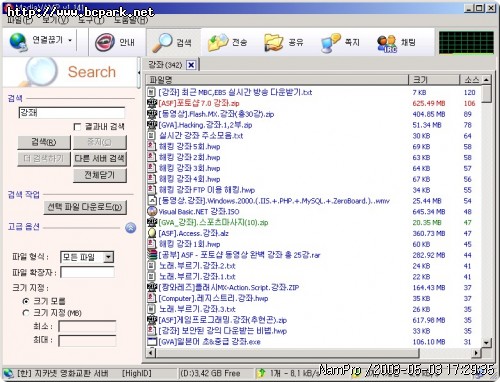Click the file list scroll down arrow
The image size is (500, 382).
click(486, 343)
